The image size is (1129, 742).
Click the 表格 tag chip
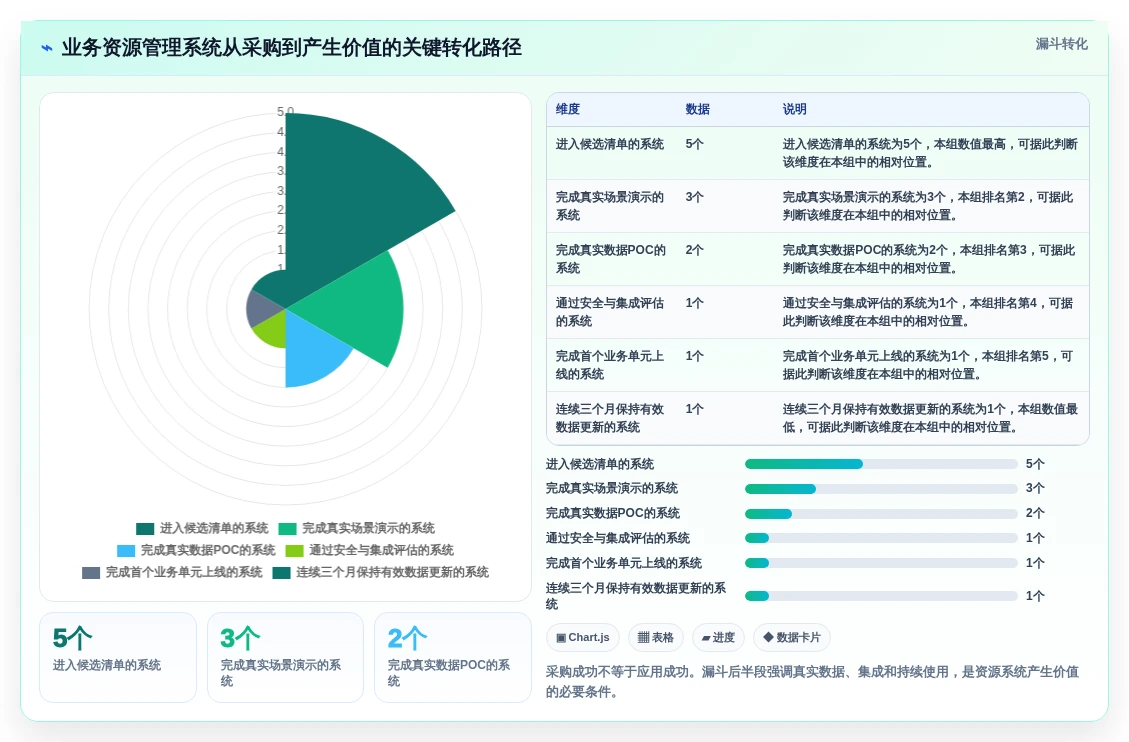[655, 638]
